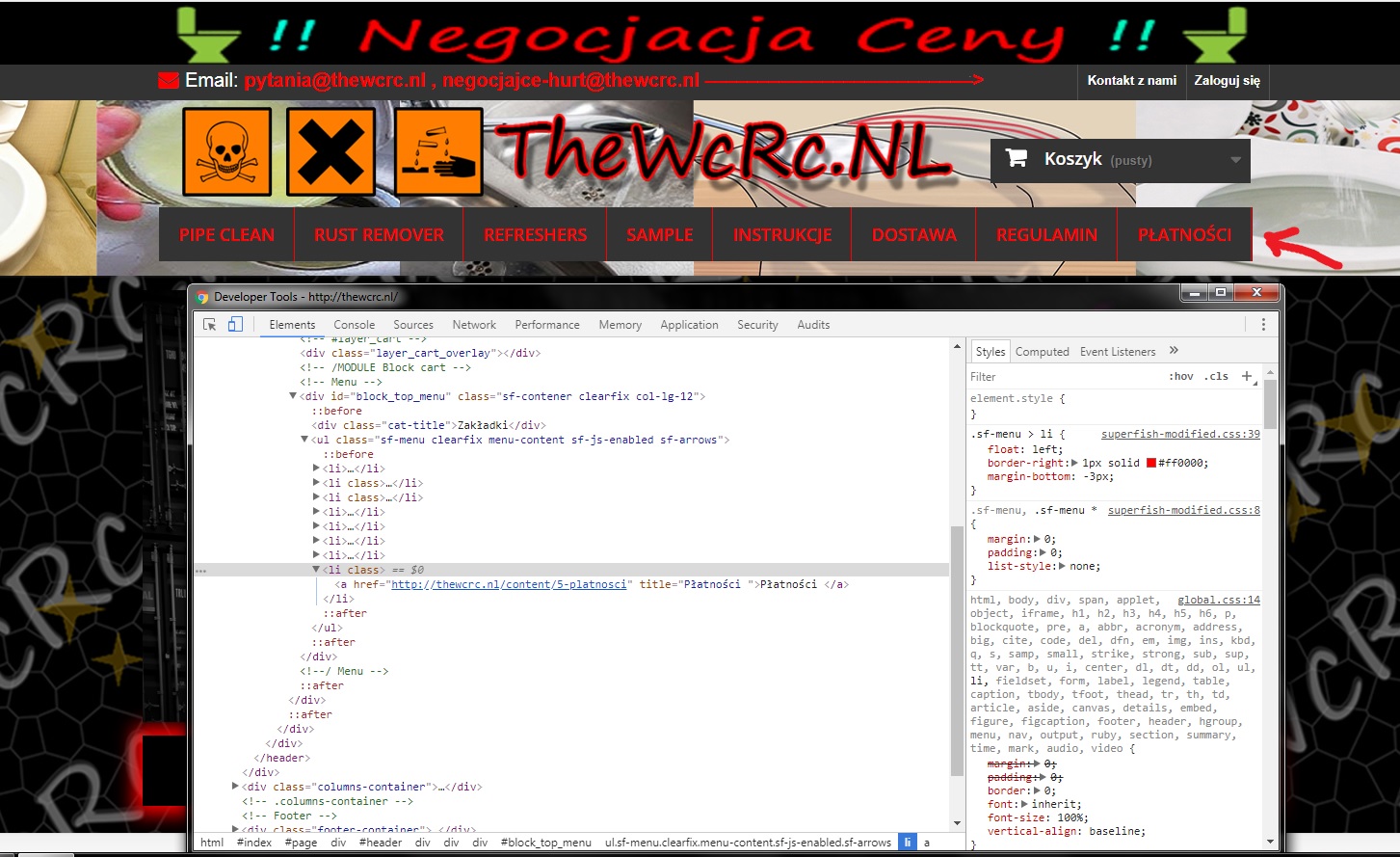
Task: Click the black X harmful hazard icon
Action: 330,151
